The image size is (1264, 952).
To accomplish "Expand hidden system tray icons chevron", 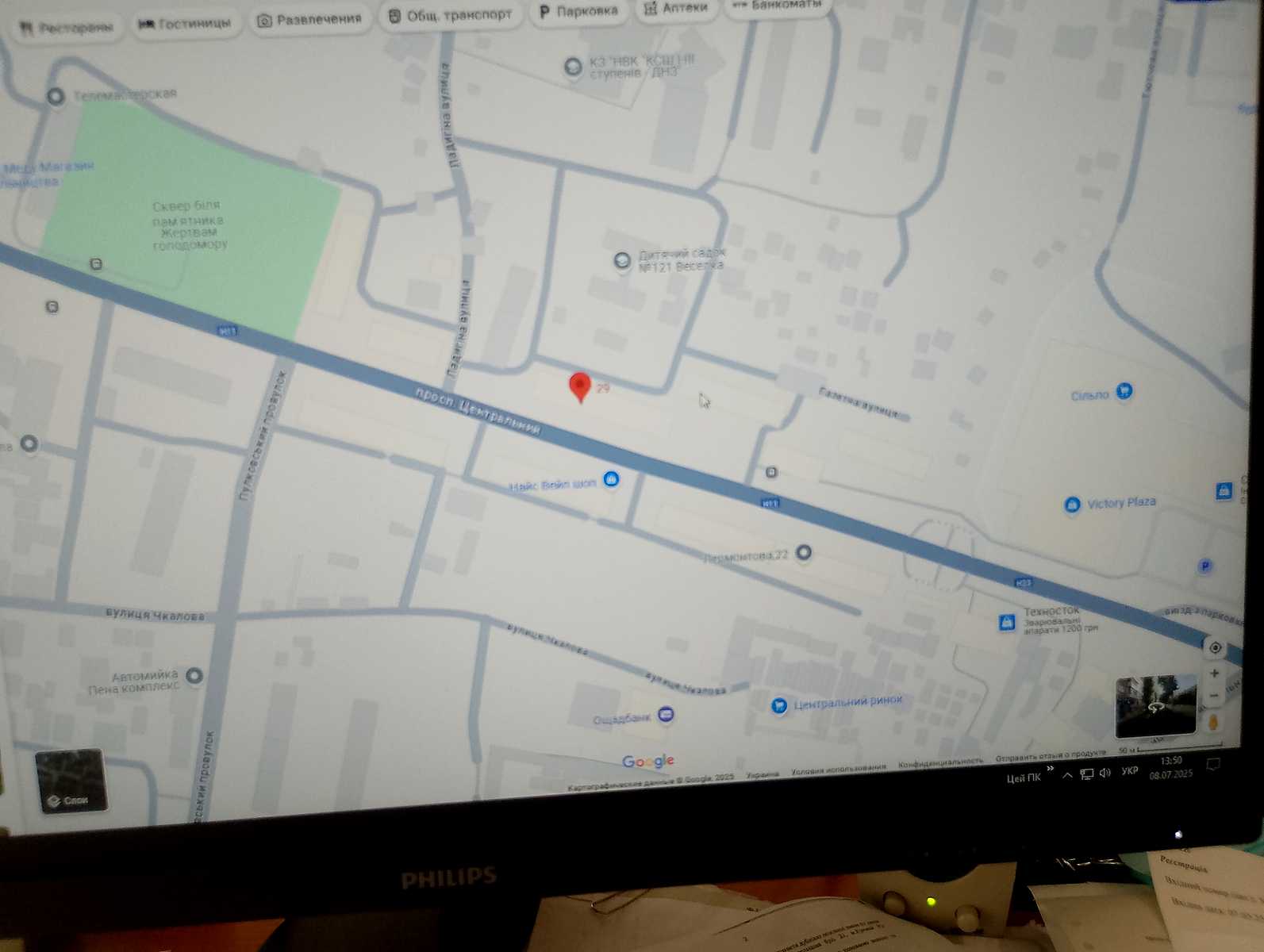I will coord(1067,775).
